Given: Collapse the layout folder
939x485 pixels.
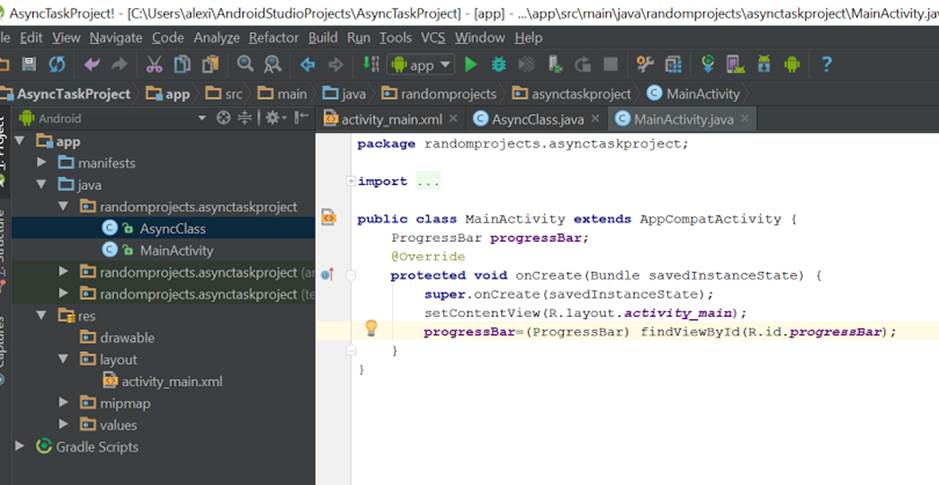Looking at the screenshot, I should coord(63,359).
